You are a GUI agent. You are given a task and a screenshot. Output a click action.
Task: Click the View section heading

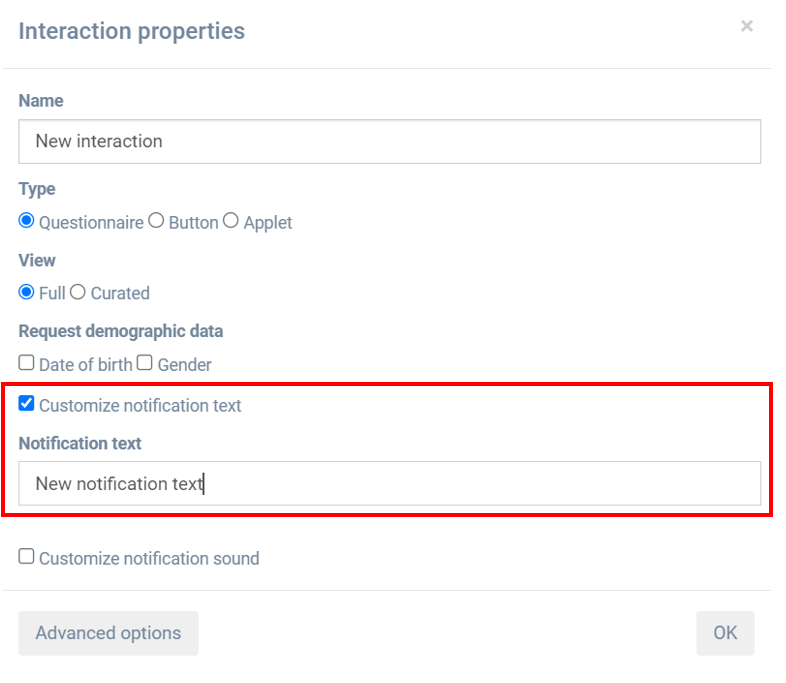(x=37, y=260)
